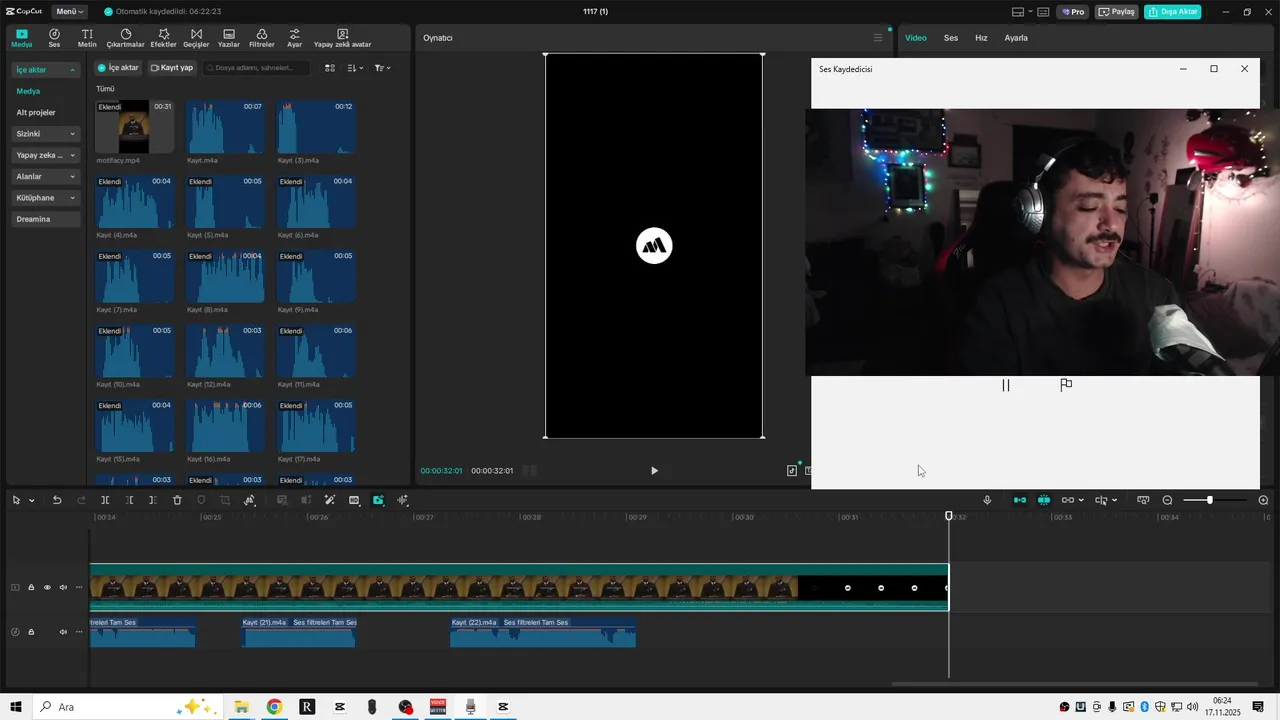
Task: Click the auto-enhance magic wand icon
Action: pyautogui.click(x=329, y=500)
